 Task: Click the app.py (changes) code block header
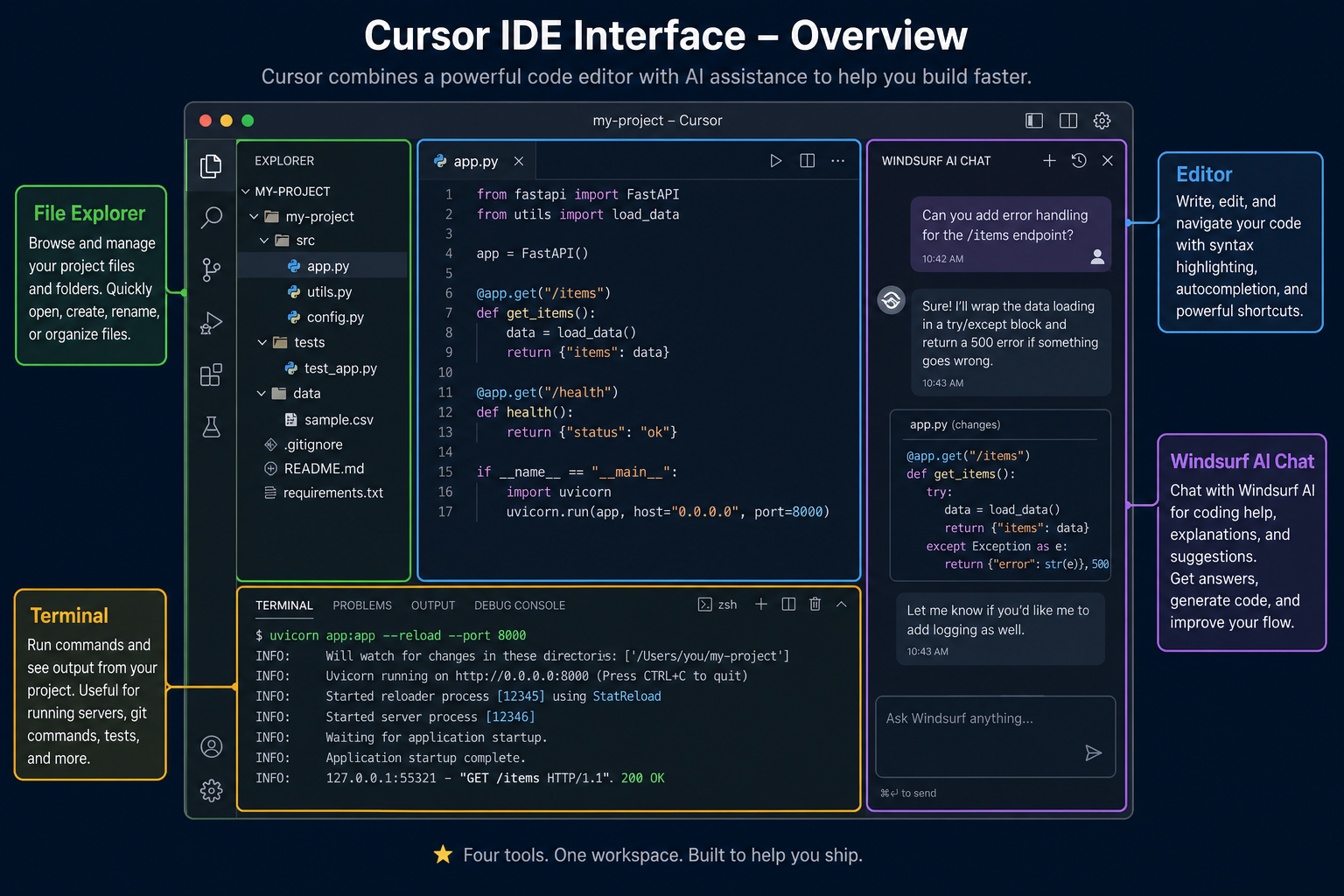955,424
